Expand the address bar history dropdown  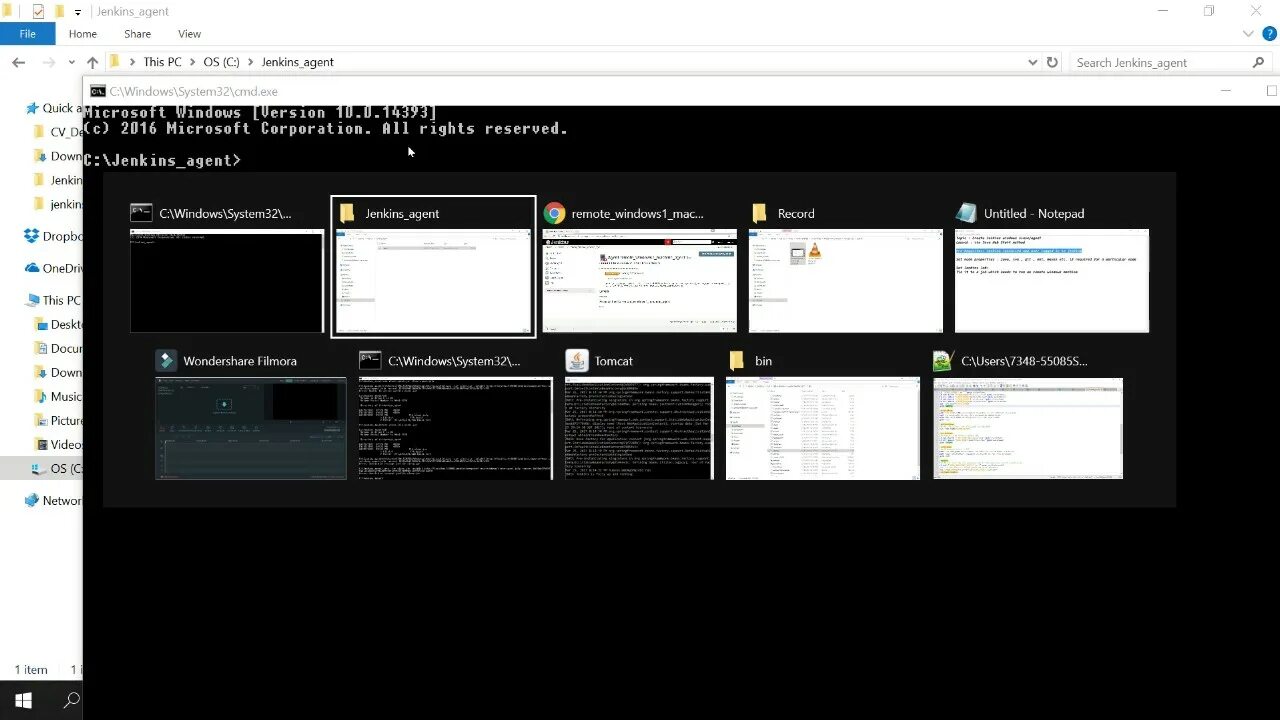coord(1033,62)
